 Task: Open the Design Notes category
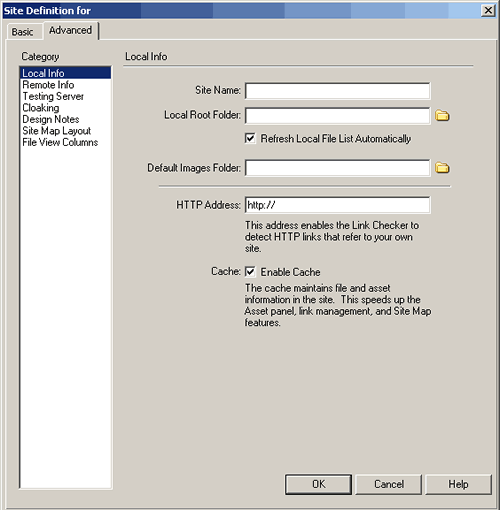pos(65,119)
